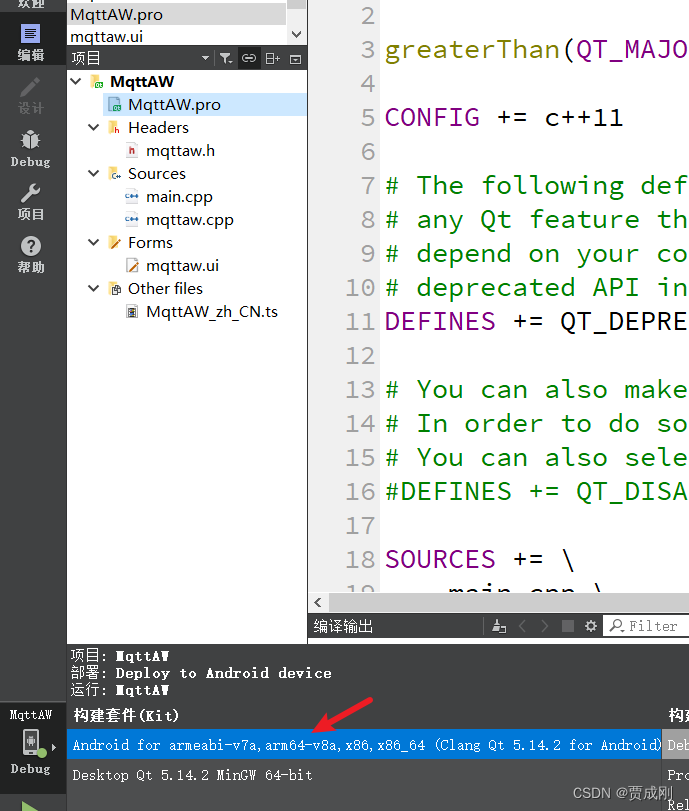Click the greaterThan line in editor
The height and width of the screenshot is (811, 689).
coord(536,50)
